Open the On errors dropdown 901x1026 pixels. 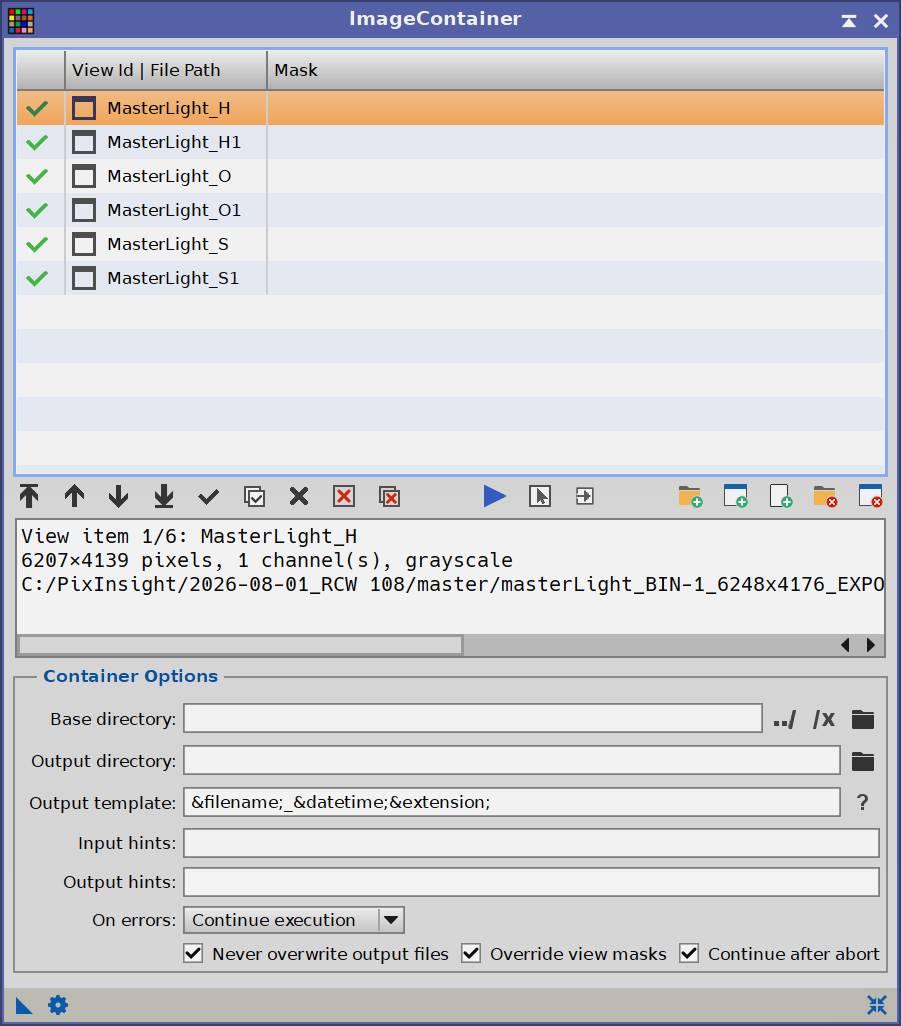point(294,920)
